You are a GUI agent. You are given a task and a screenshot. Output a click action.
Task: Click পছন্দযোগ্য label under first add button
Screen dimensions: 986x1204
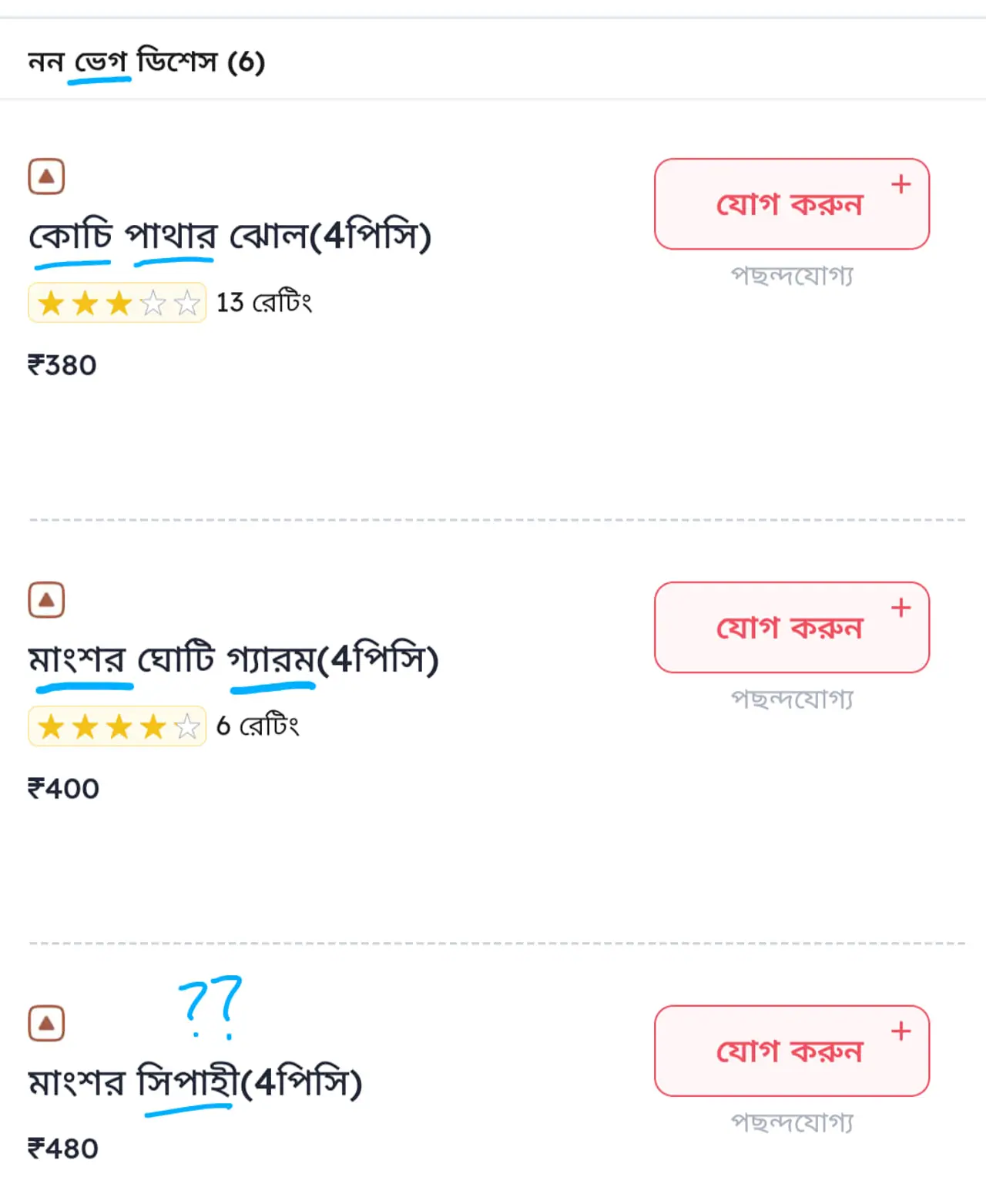tap(792, 275)
